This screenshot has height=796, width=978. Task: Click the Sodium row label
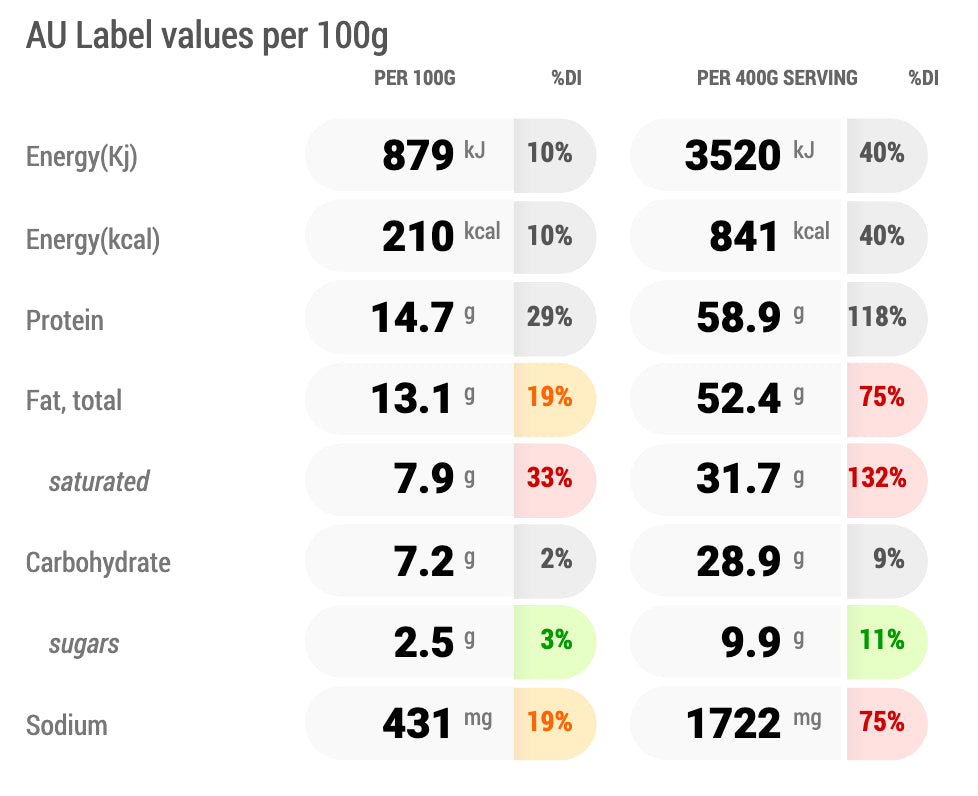pos(65,725)
